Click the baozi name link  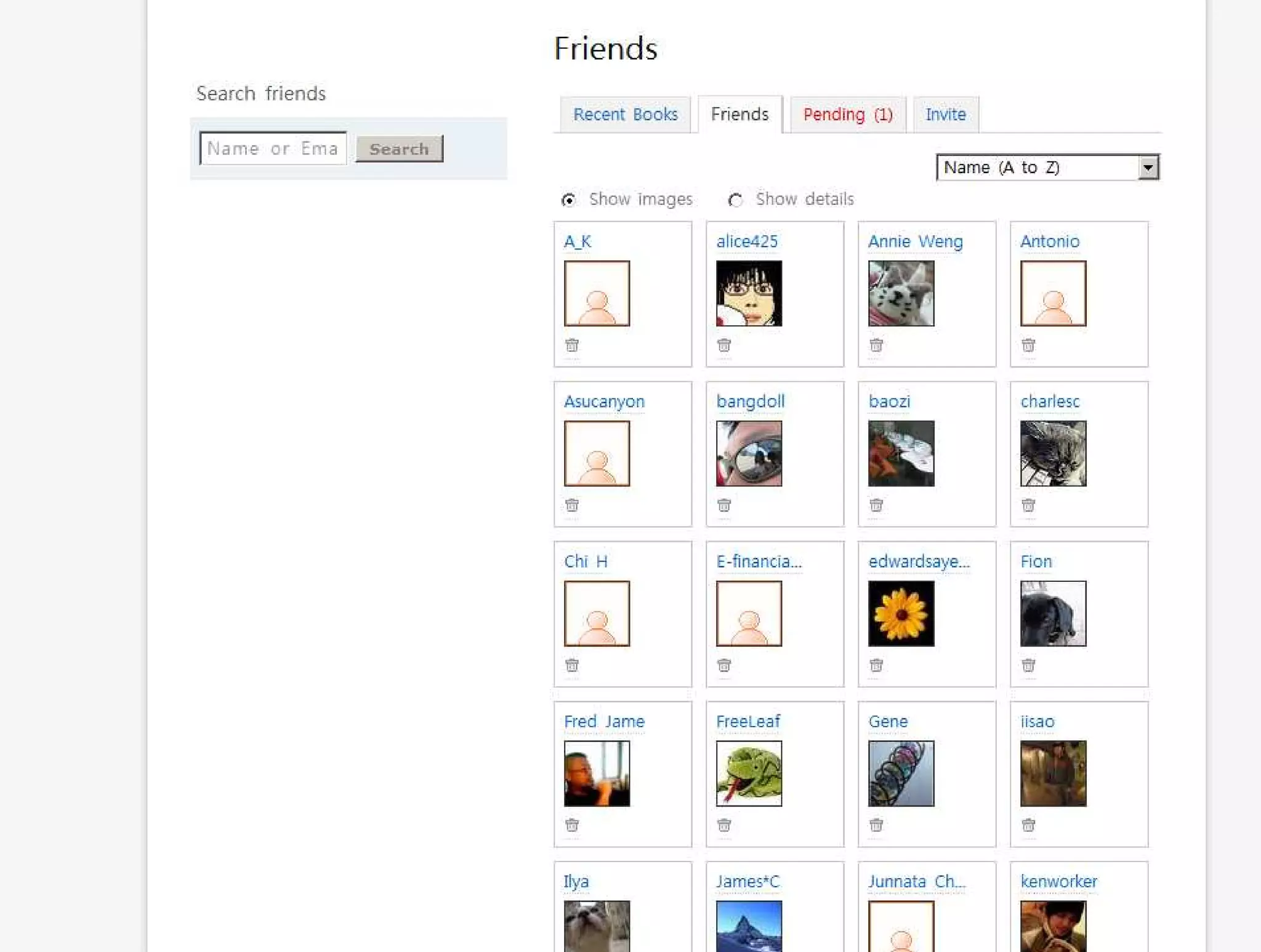[x=888, y=401]
